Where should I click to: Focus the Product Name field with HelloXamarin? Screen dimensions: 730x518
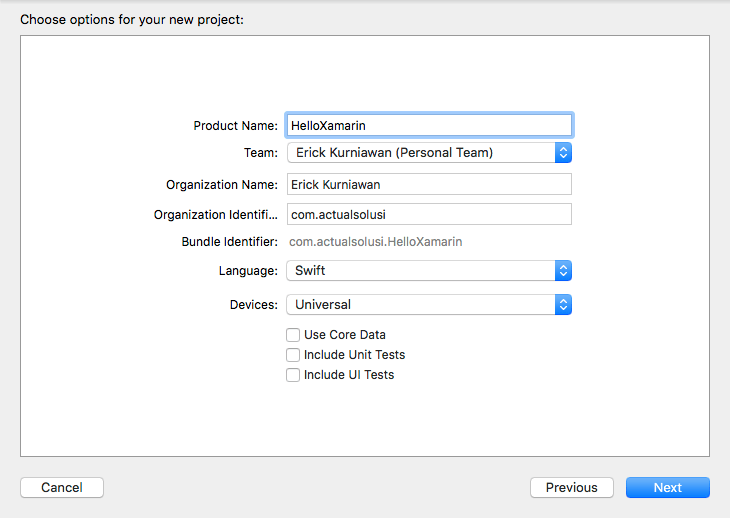(x=429, y=125)
